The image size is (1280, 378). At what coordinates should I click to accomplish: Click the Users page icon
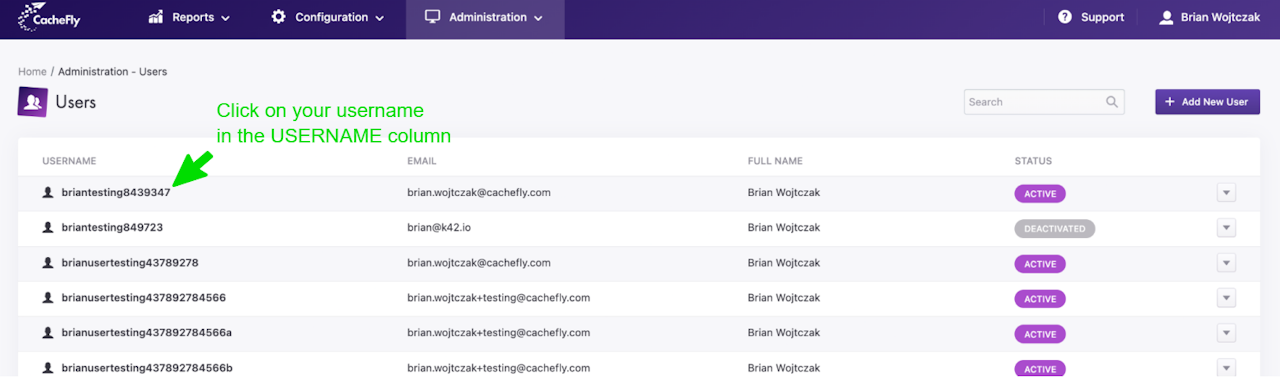click(x=32, y=102)
